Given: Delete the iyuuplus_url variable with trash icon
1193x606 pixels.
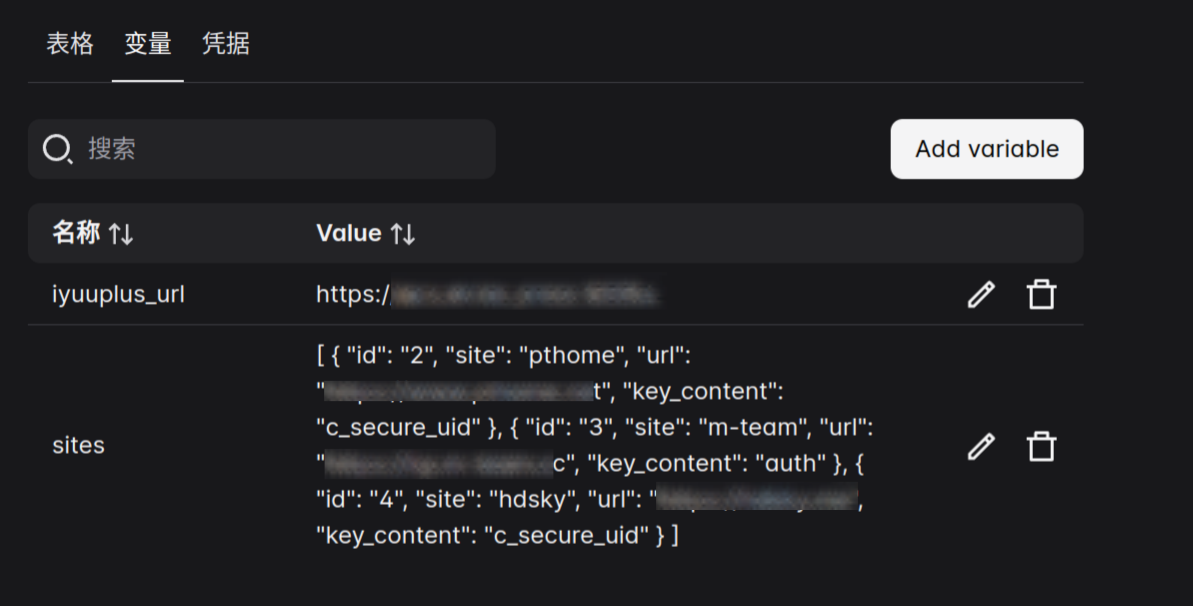Looking at the screenshot, I should pos(1042,295).
